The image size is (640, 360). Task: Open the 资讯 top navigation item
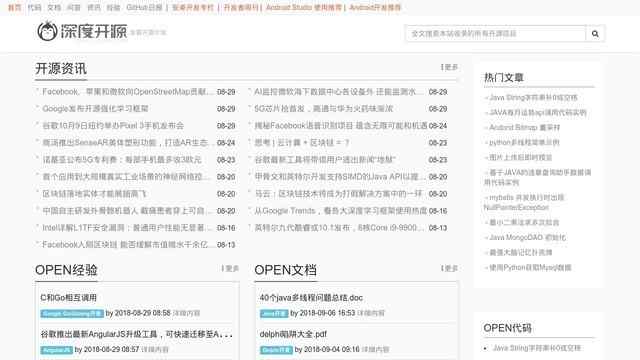pyautogui.click(x=94, y=7)
